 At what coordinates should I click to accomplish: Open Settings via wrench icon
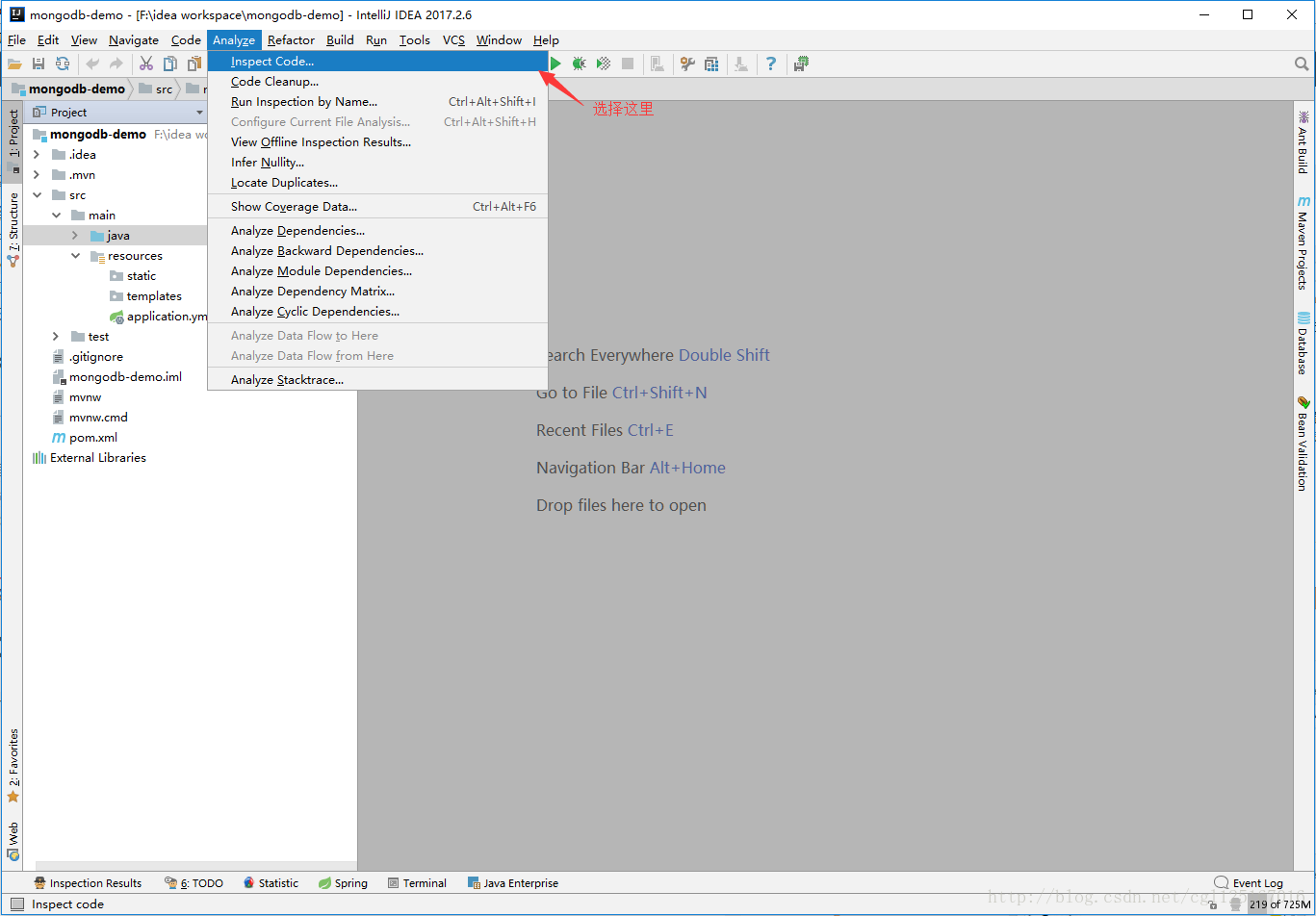pyautogui.click(x=687, y=64)
